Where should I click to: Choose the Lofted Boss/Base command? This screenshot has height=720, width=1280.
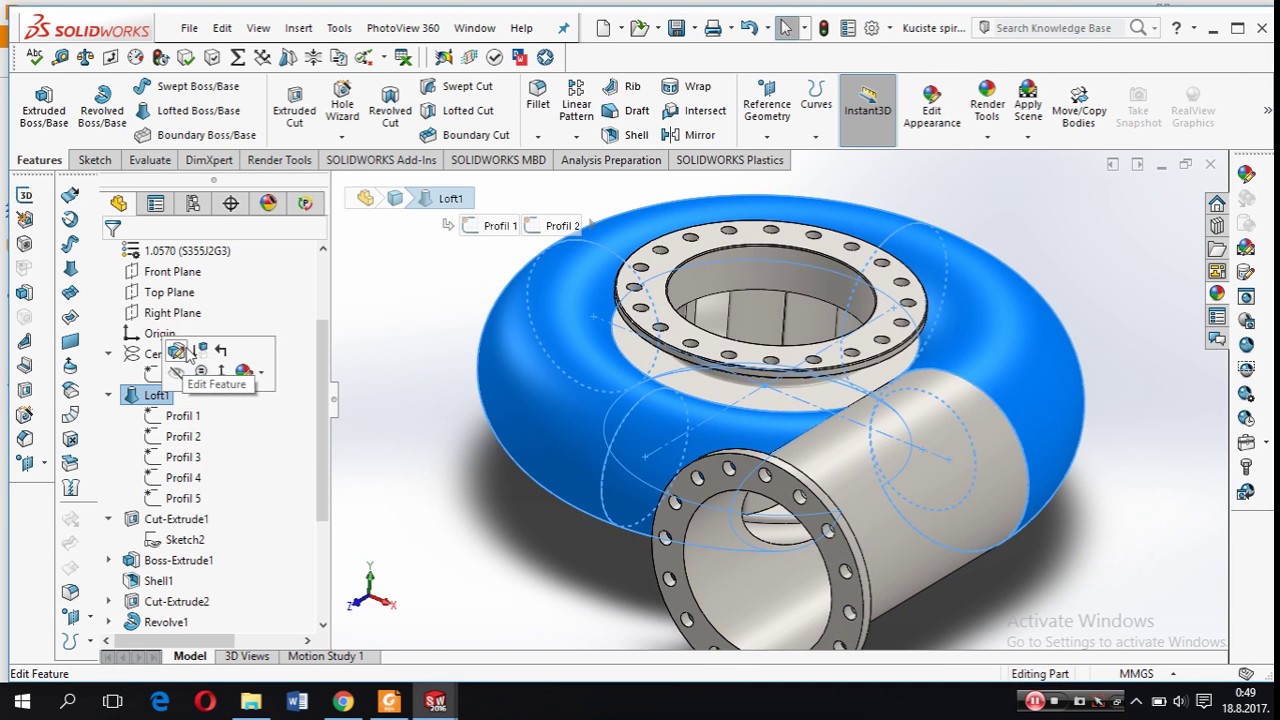pyautogui.click(x=186, y=111)
